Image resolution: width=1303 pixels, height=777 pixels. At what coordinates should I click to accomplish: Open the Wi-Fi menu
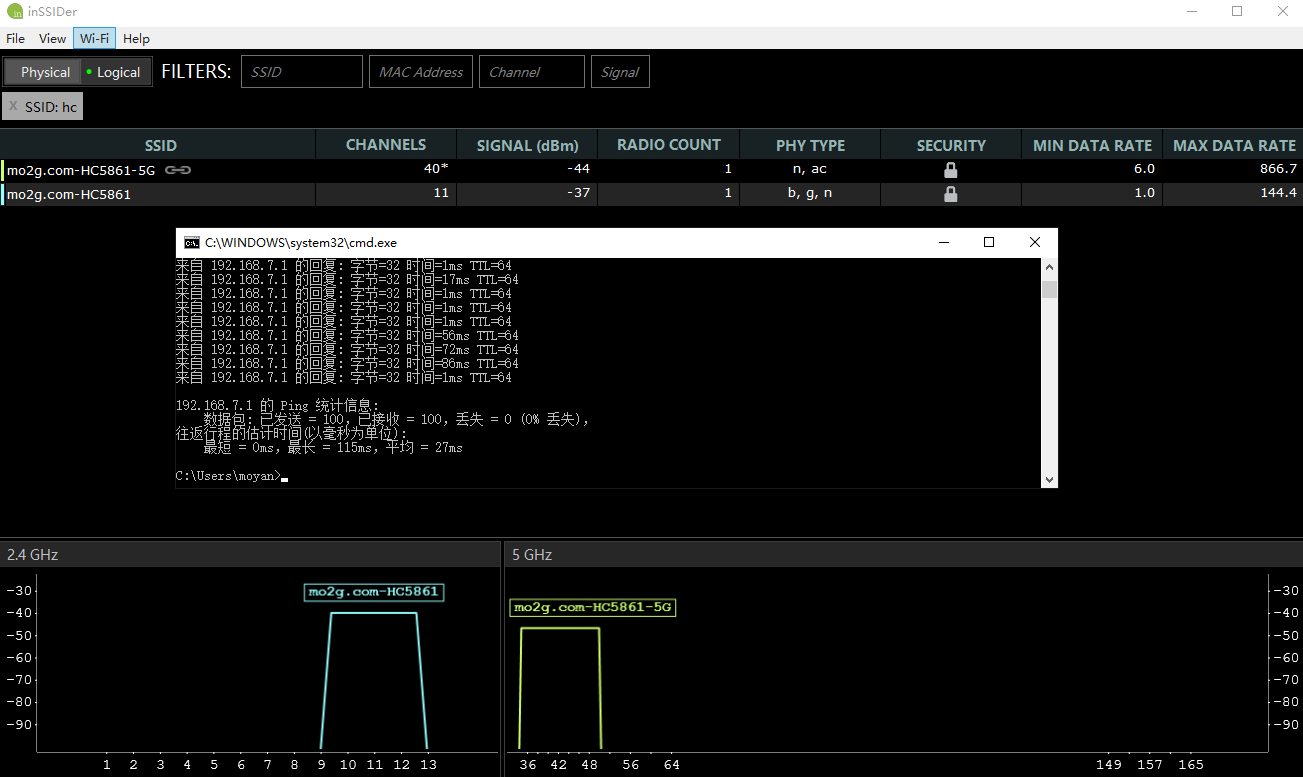tap(95, 39)
